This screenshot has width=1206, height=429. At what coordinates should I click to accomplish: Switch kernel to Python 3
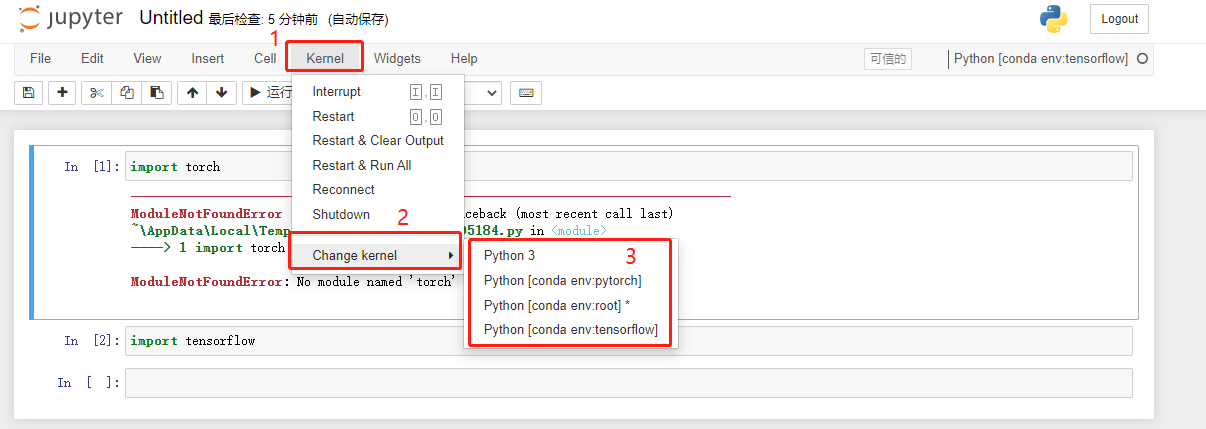pos(571,256)
